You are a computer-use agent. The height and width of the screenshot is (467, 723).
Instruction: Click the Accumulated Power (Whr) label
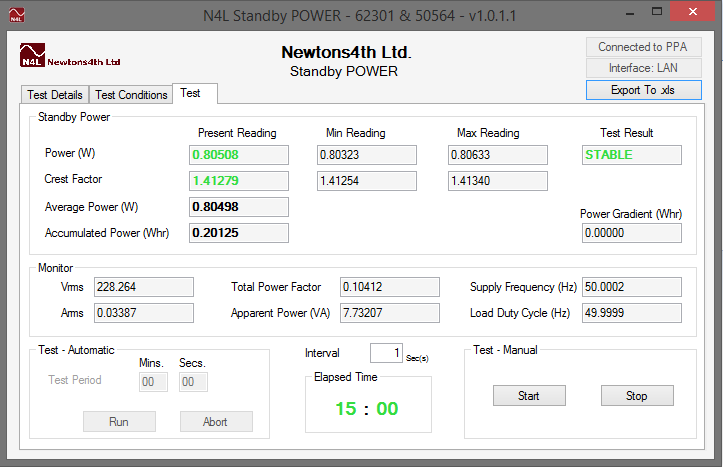click(107, 233)
